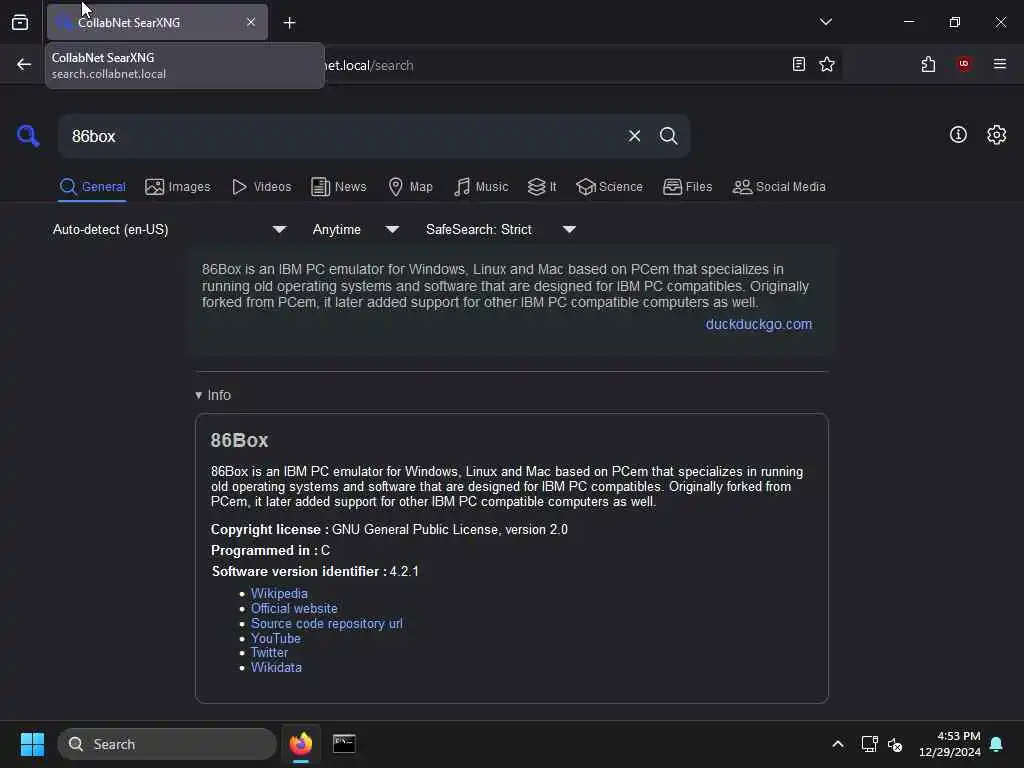Screen dimensions: 1024x768
Task: Open the duckduckgo.com source link
Action: 758,324
